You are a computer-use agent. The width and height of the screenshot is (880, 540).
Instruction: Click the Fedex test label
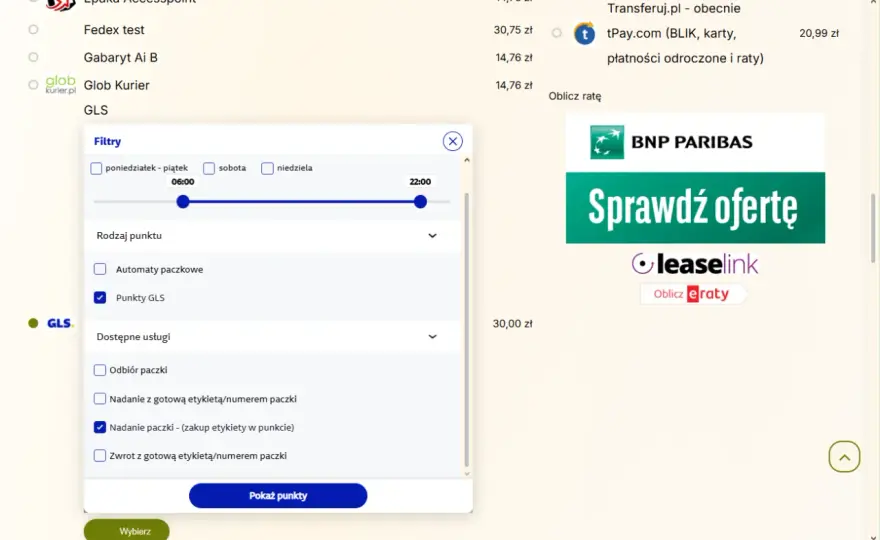[x=114, y=30]
